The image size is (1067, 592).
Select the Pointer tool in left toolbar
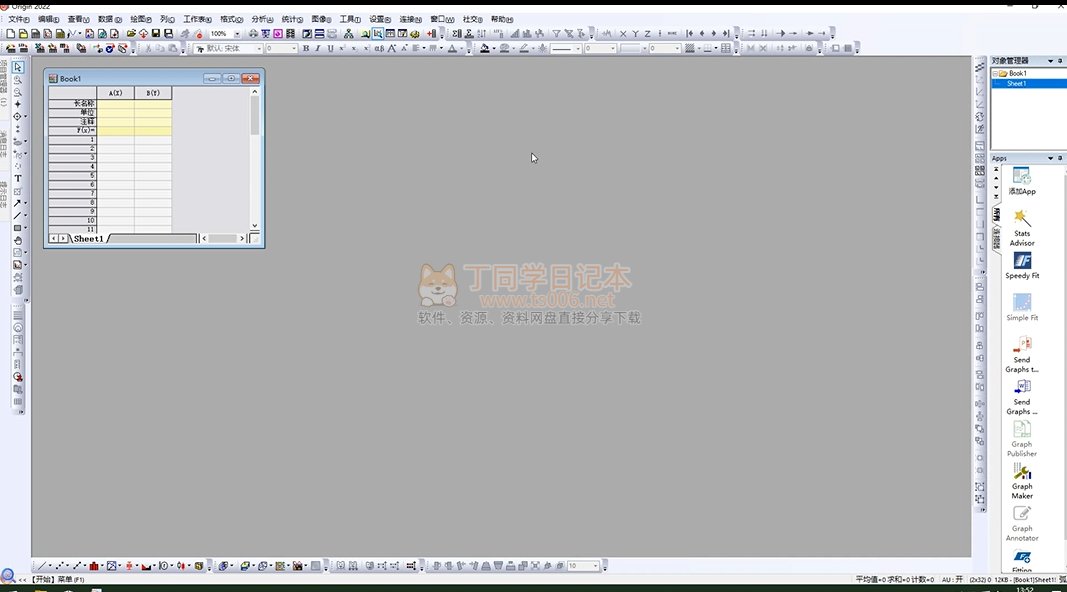tap(18, 67)
